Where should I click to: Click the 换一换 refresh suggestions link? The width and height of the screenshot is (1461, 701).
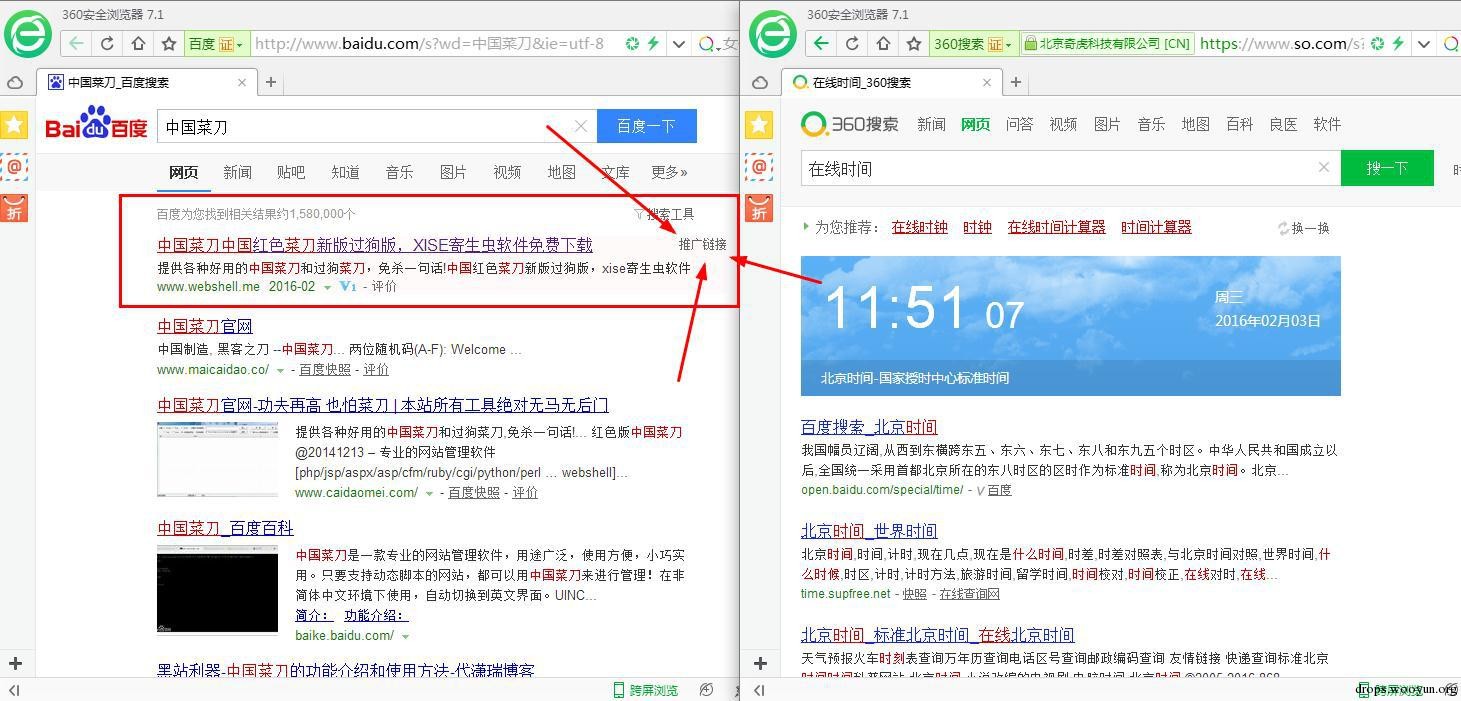click(1304, 228)
